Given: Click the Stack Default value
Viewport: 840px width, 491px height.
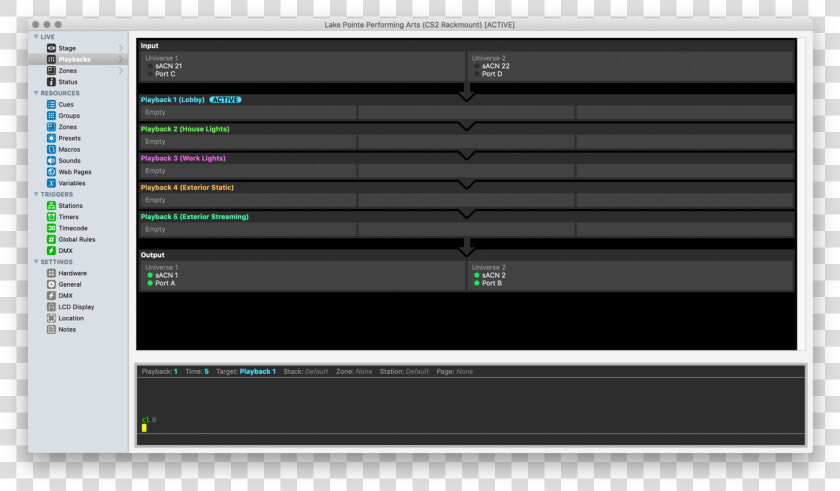Looking at the screenshot, I should coord(316,372).
